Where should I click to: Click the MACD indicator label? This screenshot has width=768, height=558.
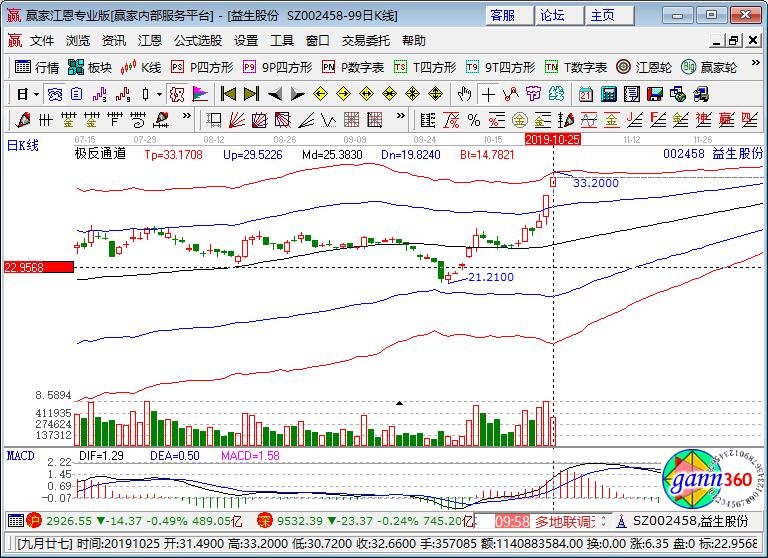[21, 456]
